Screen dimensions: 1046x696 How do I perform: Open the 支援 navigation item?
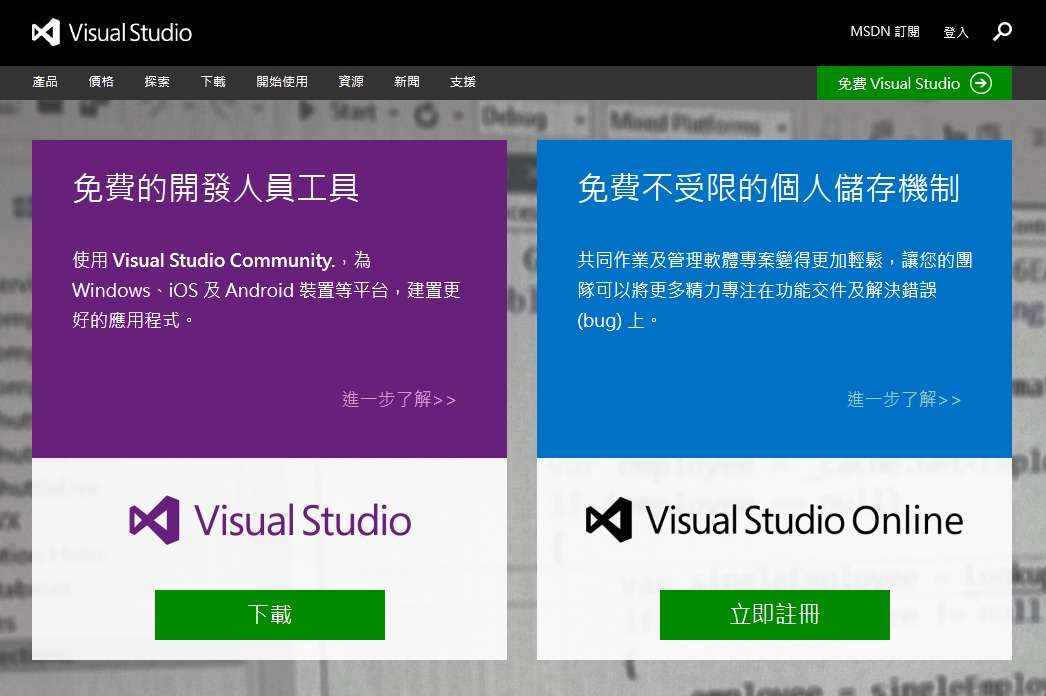463,82
